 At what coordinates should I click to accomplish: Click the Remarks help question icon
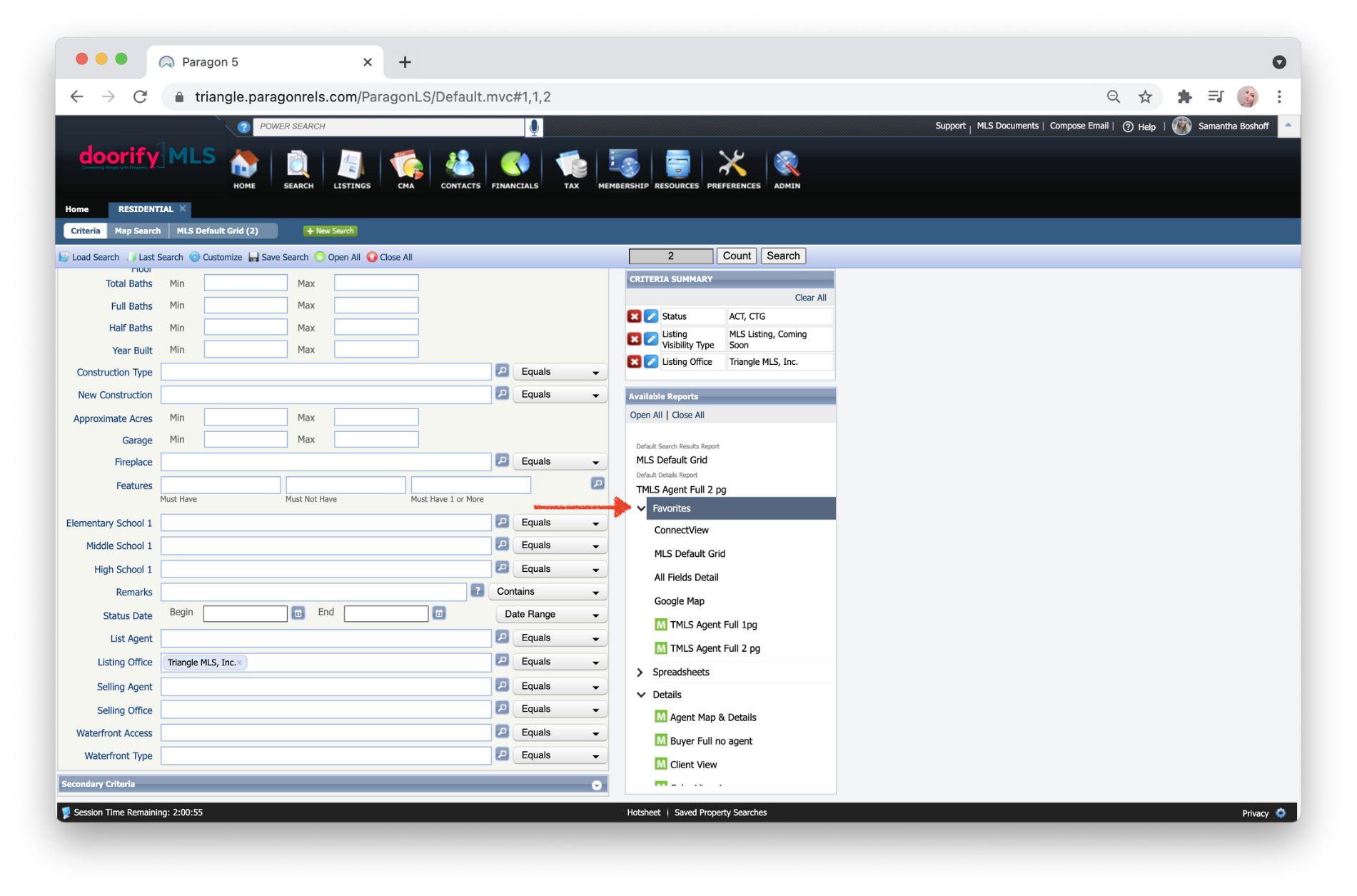coord(478,591)
